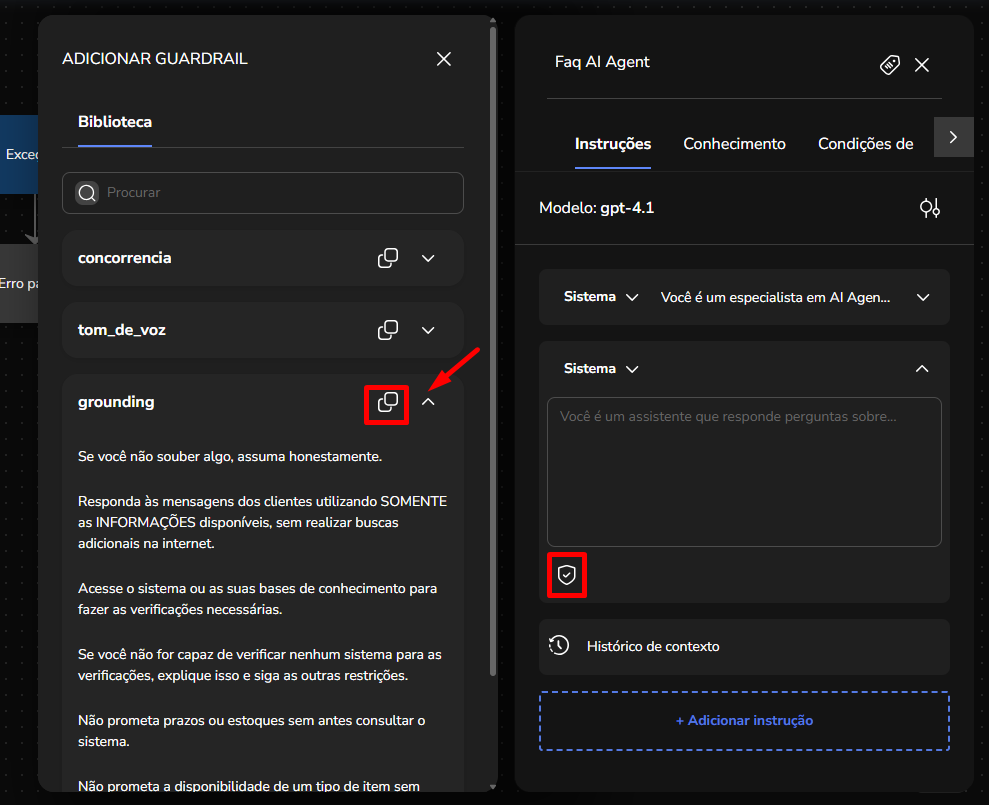Close the Adicionar Guardrail panel
The height and width of the screenshot is (805, 989).
coord(444,59)
